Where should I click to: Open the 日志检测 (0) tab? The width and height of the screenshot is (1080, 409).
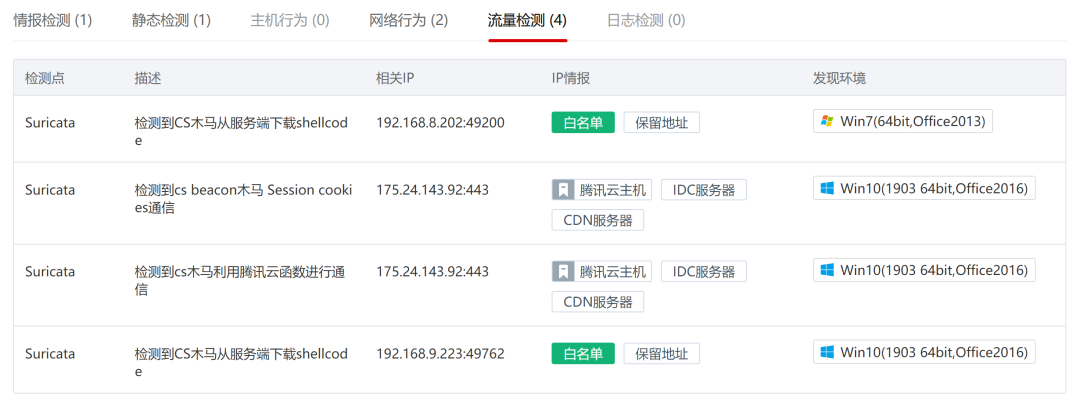(646, 21)
